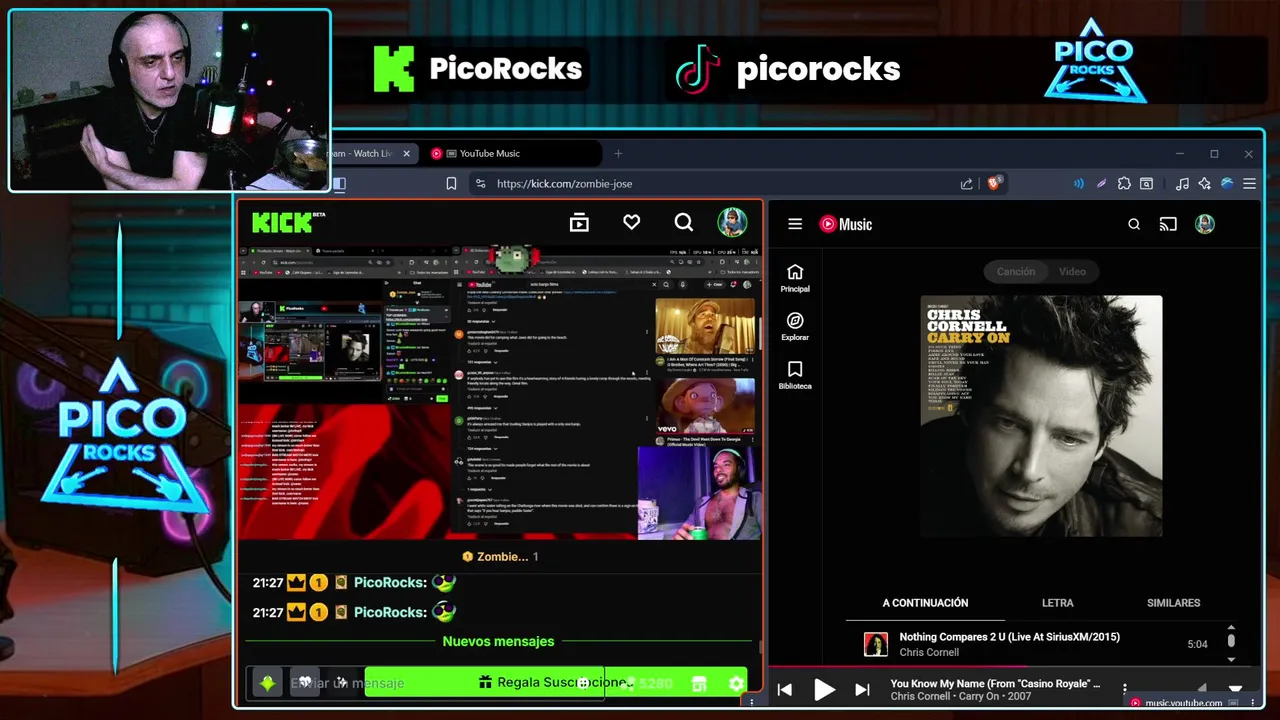Click Chris Cornell Carry On album art
Viewport: 1280px width, 720px height.
[x=1041, y=416]
